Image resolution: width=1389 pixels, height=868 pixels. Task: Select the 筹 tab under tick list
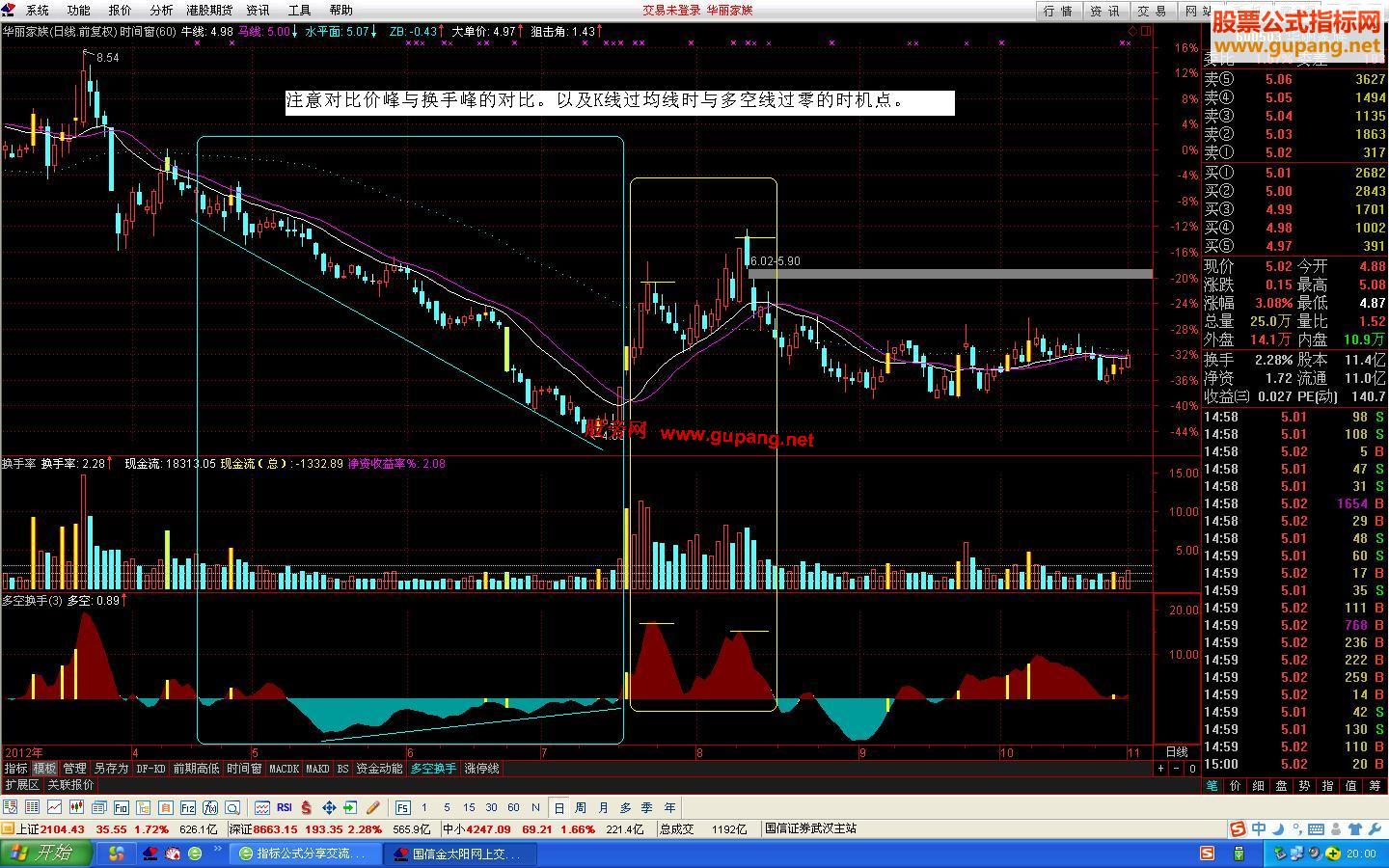[x=1376, y=786]
